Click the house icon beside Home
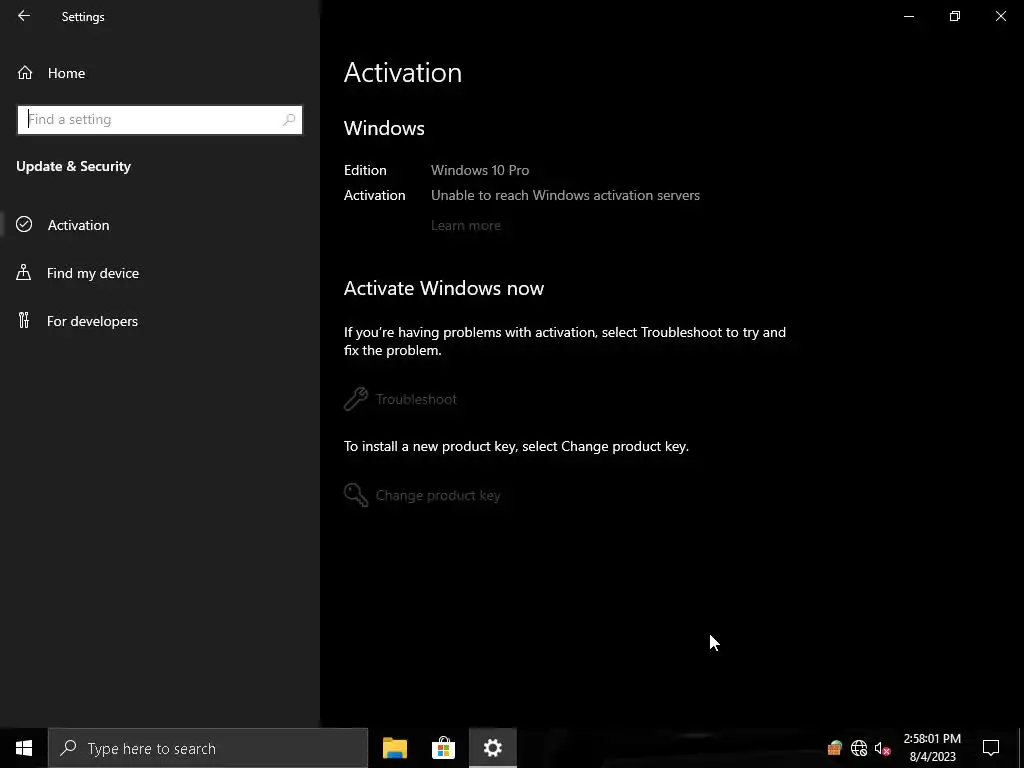1024x768 pixels. [x=25, y=73]
